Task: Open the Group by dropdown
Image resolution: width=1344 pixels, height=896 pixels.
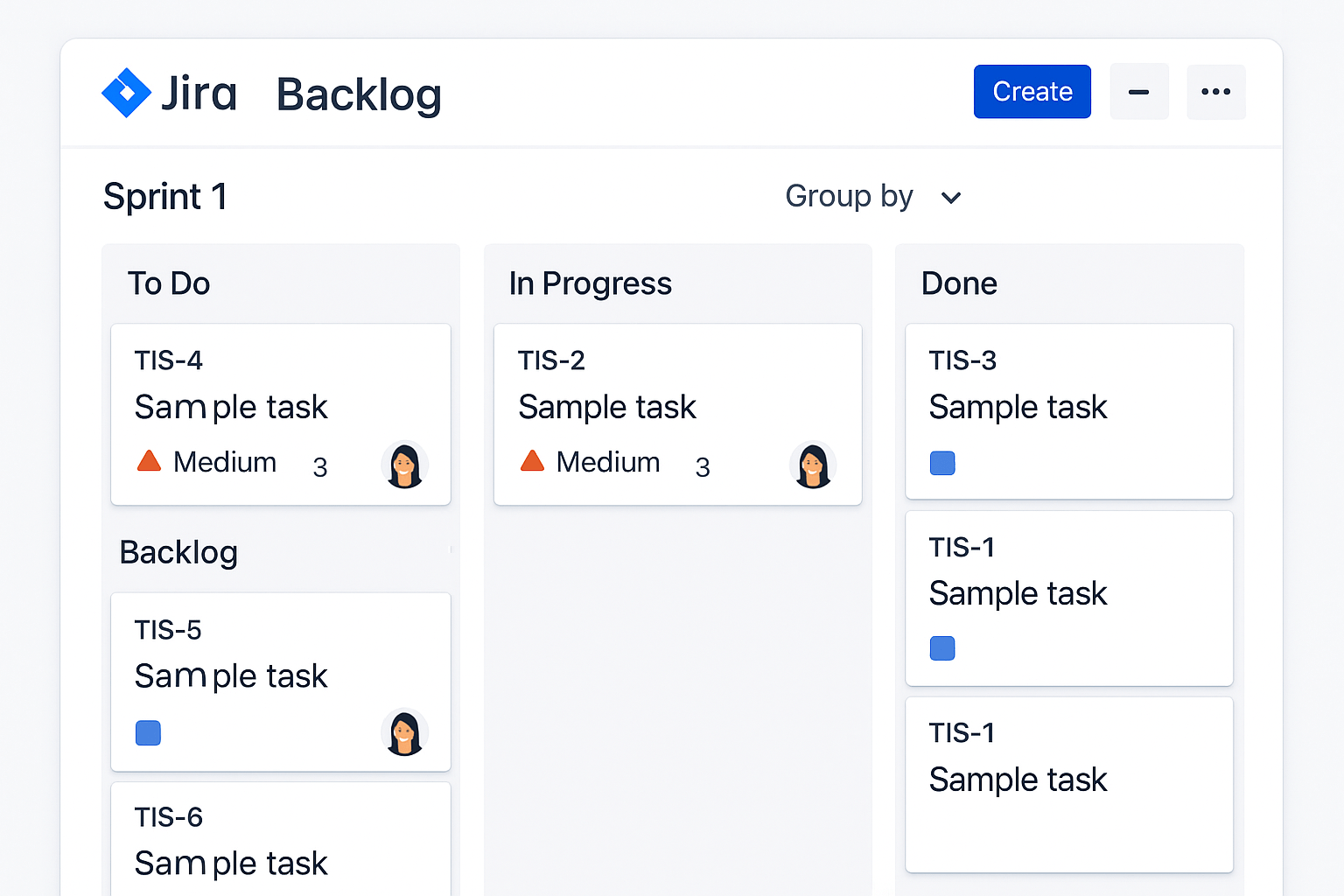Action: 873,196
